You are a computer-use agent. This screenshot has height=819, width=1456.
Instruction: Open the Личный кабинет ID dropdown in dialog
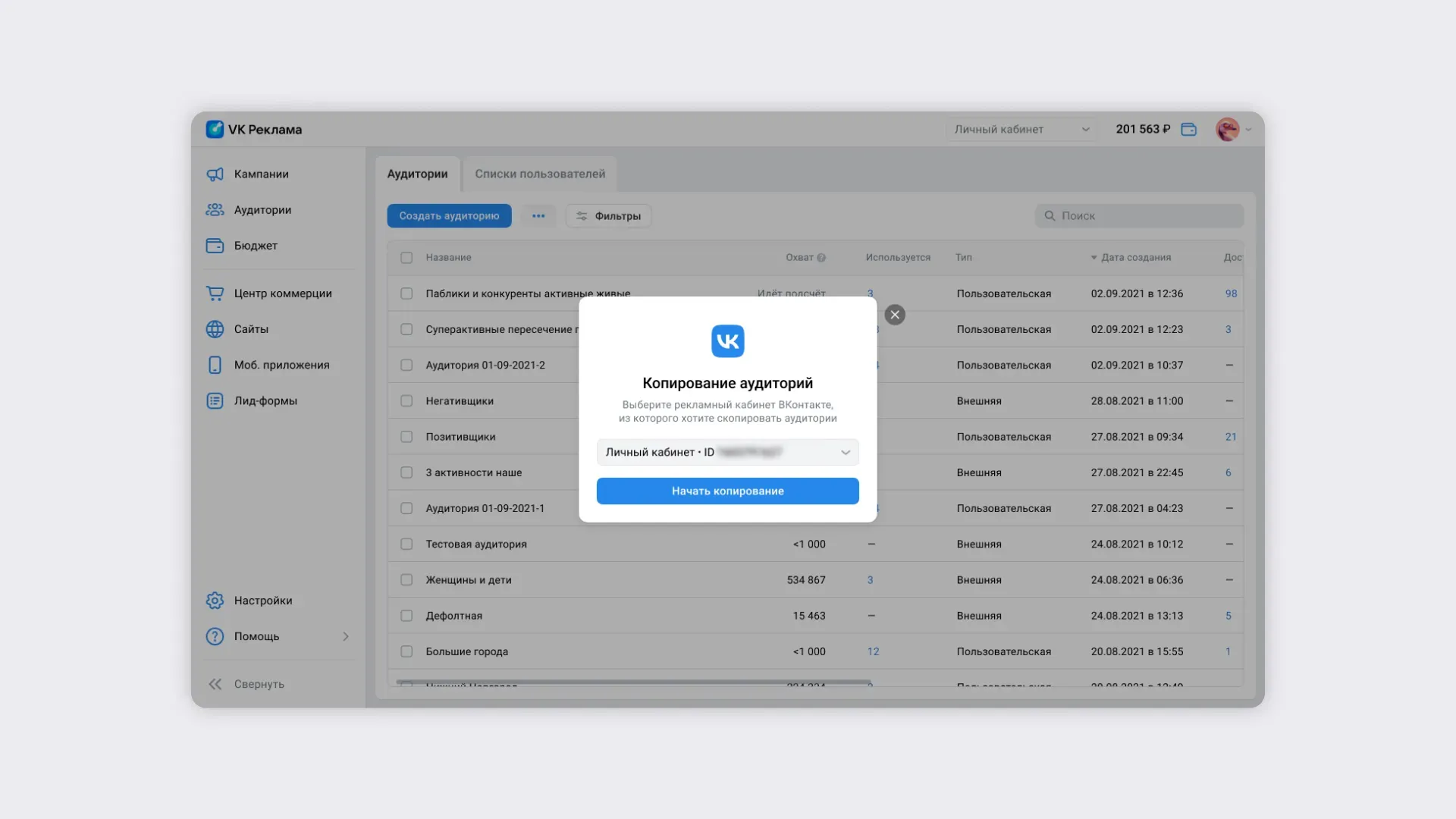(x=727, y=453)
